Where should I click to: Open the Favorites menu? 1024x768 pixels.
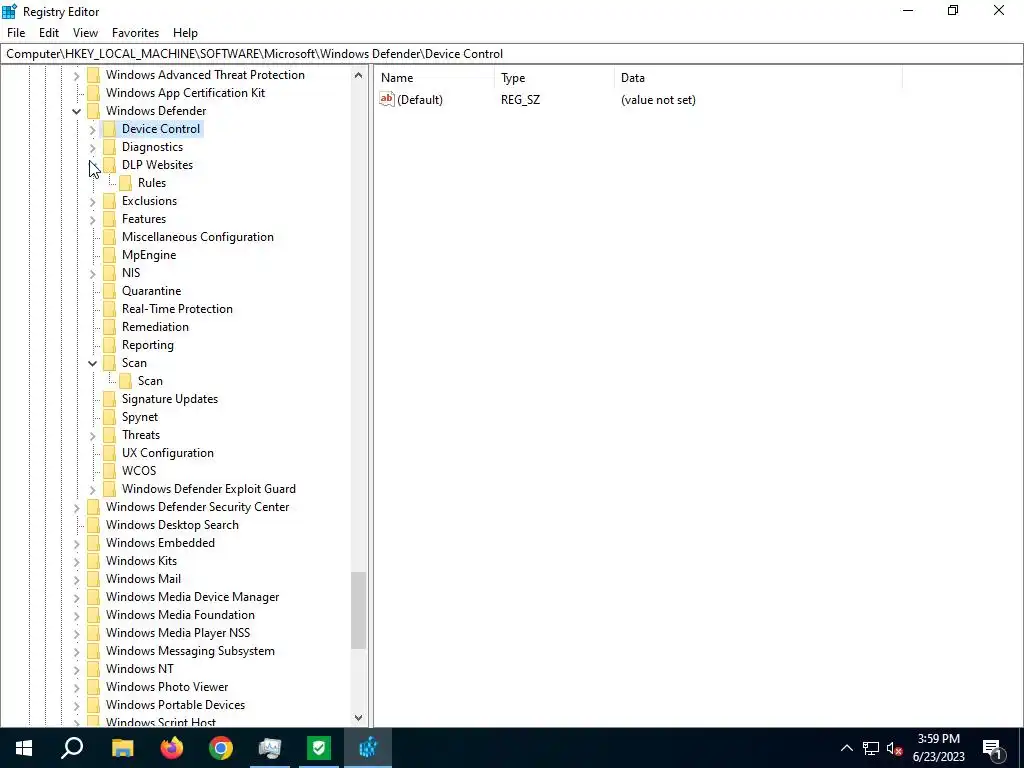(x=135, y=33)
